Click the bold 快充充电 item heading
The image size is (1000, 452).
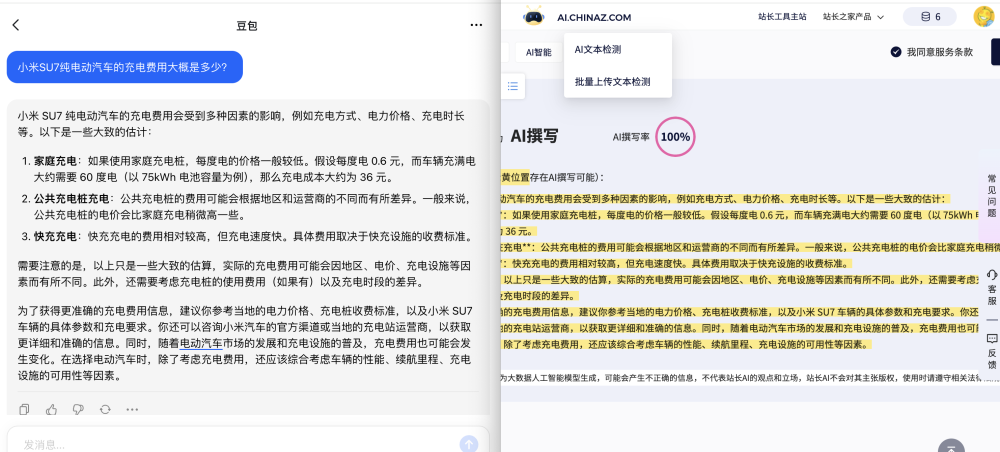(55, 237)
